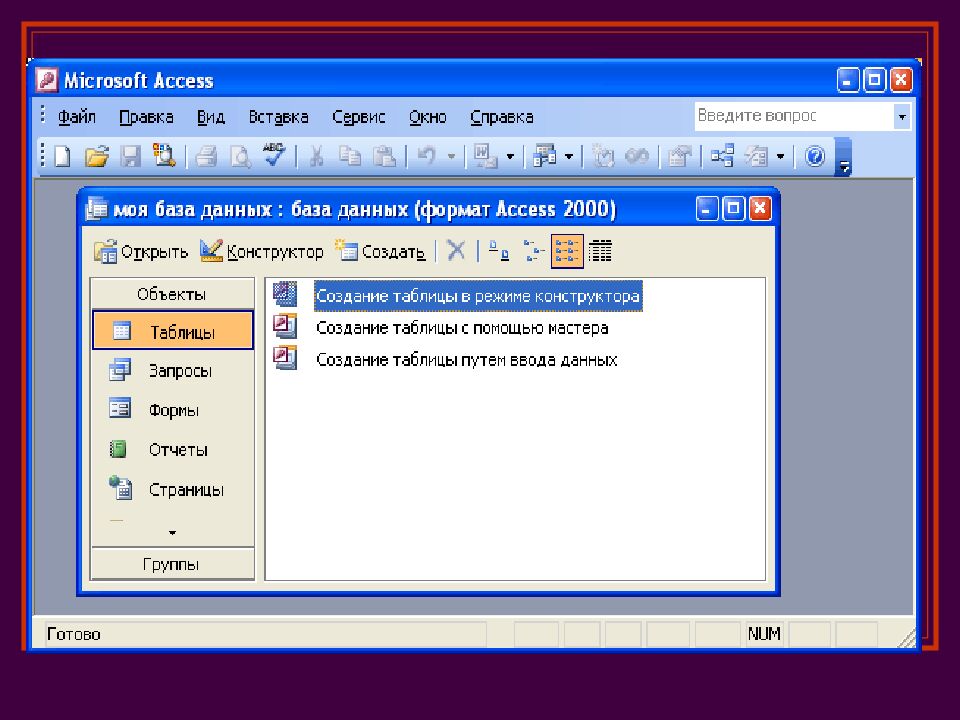Image resolution: width=960 pixels, height=720 pixels.
Task: Switch to large icons view
Action: coord(499,252)
